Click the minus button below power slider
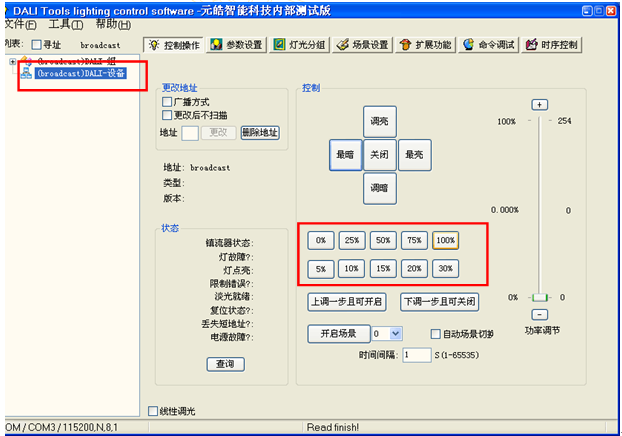This screenshot has height=436, width=622. (x=540, y=315)
